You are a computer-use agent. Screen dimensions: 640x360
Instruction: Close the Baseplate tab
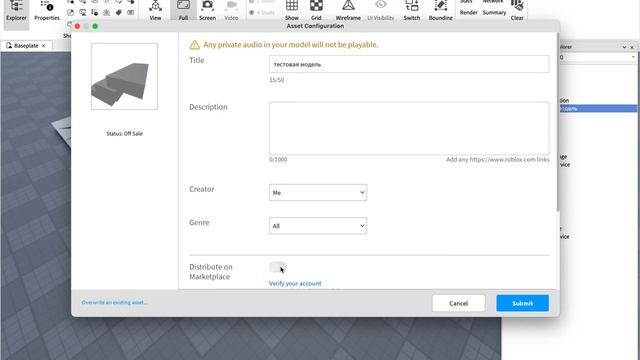point(44,46)
